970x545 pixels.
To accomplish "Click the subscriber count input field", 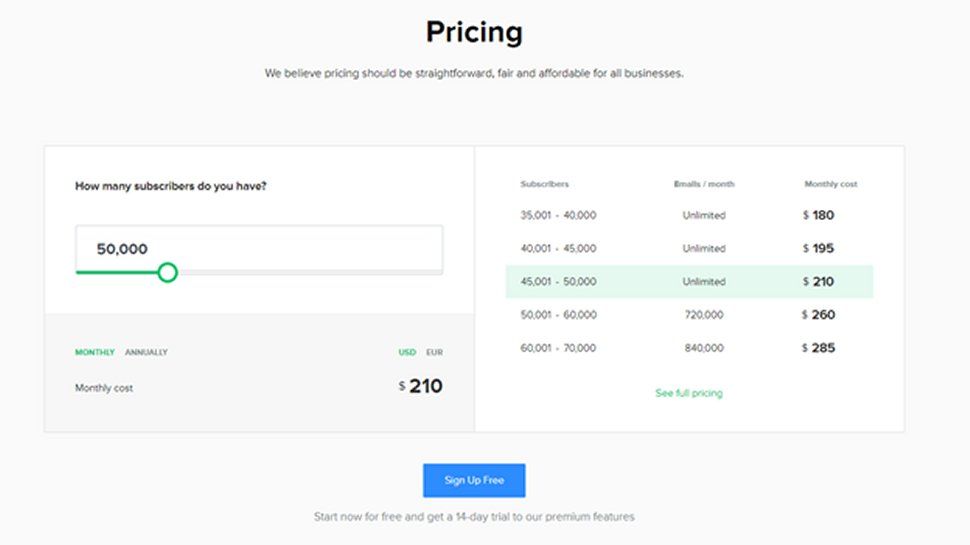I will point(259,249).
